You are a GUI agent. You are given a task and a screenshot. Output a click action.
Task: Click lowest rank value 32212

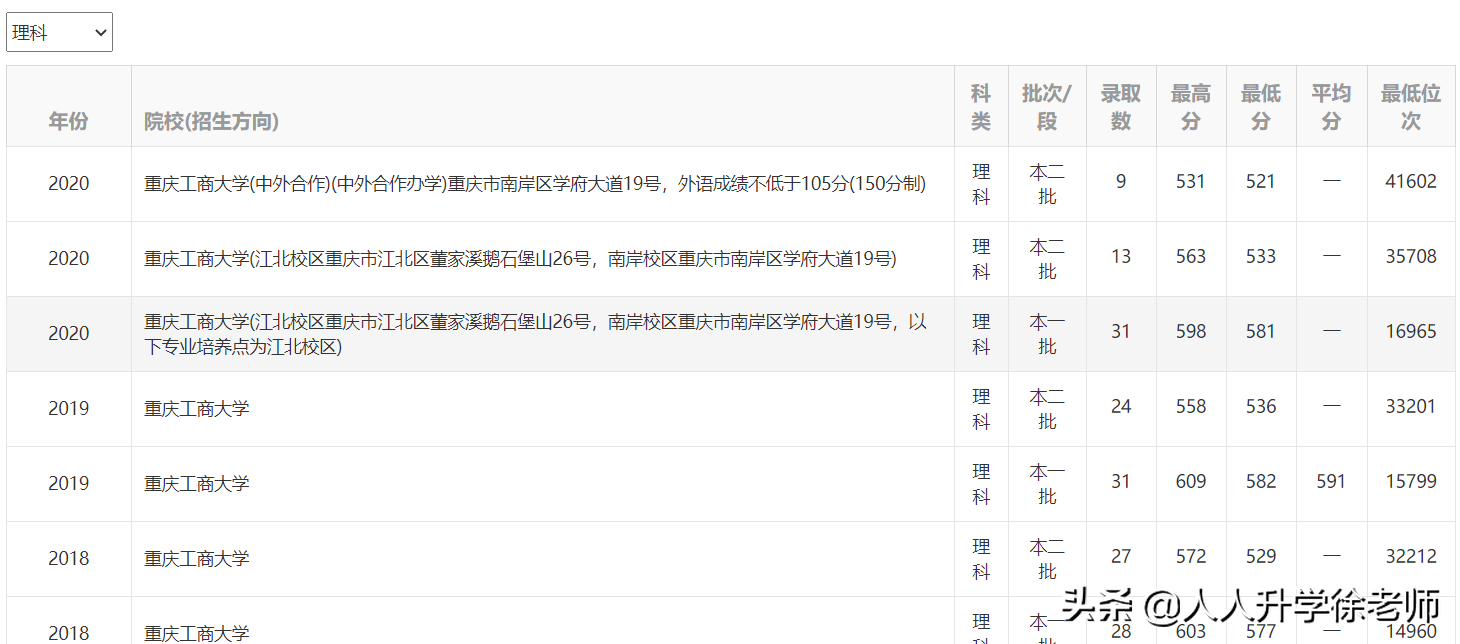1411,557
